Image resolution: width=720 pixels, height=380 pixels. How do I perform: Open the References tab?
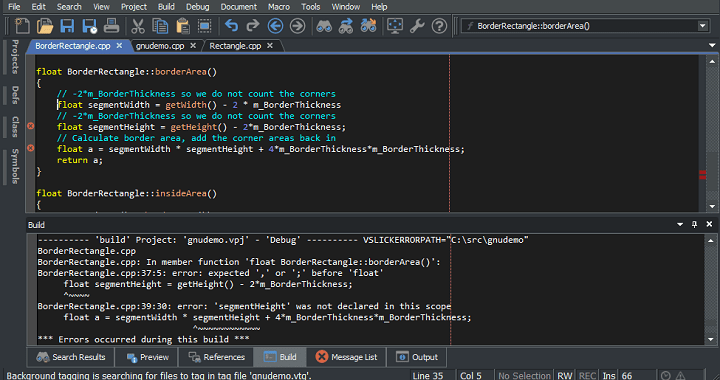pyautogui.click(x=216, y=357)
